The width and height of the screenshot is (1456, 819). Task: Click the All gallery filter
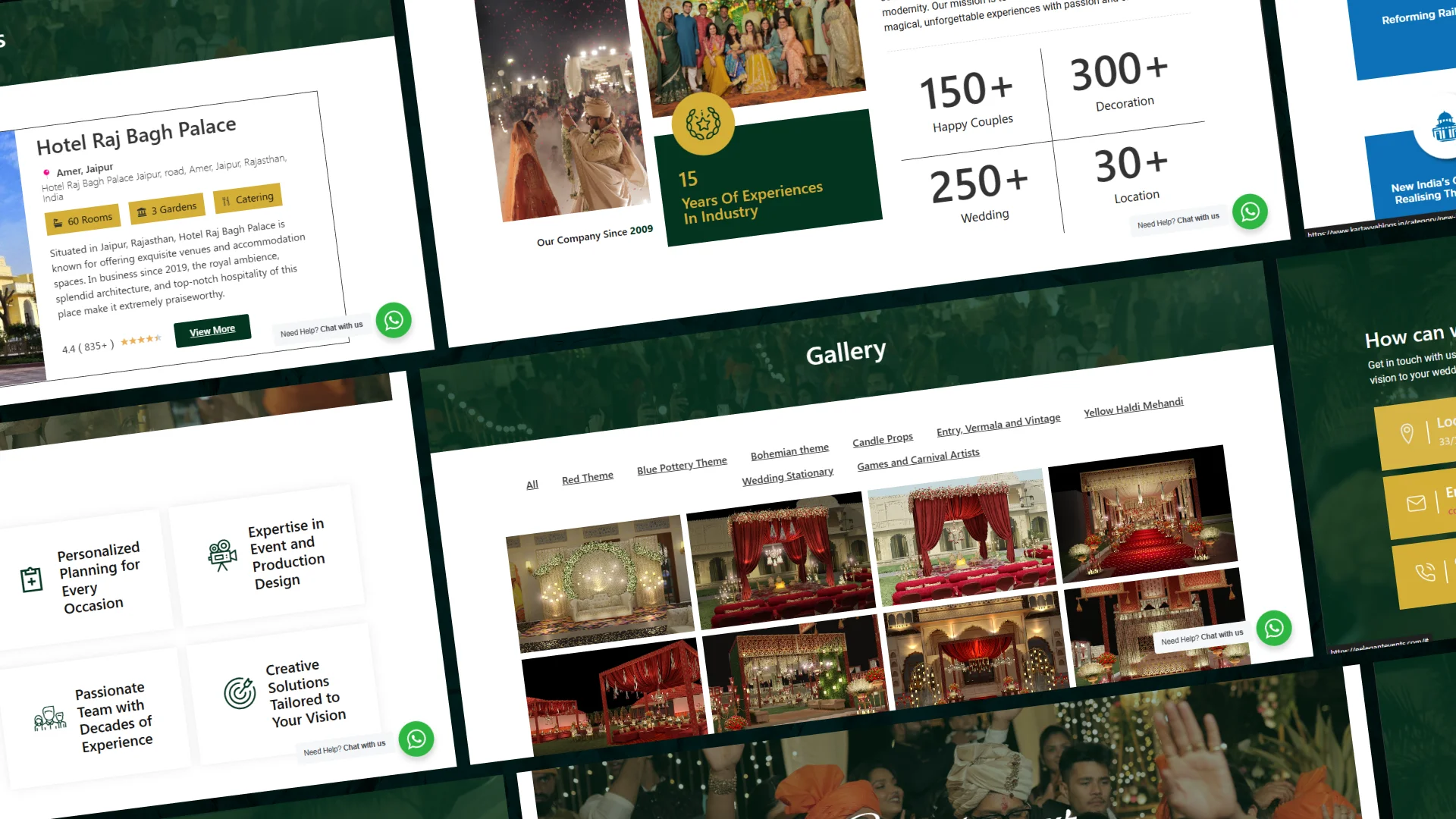click(532, 485)
